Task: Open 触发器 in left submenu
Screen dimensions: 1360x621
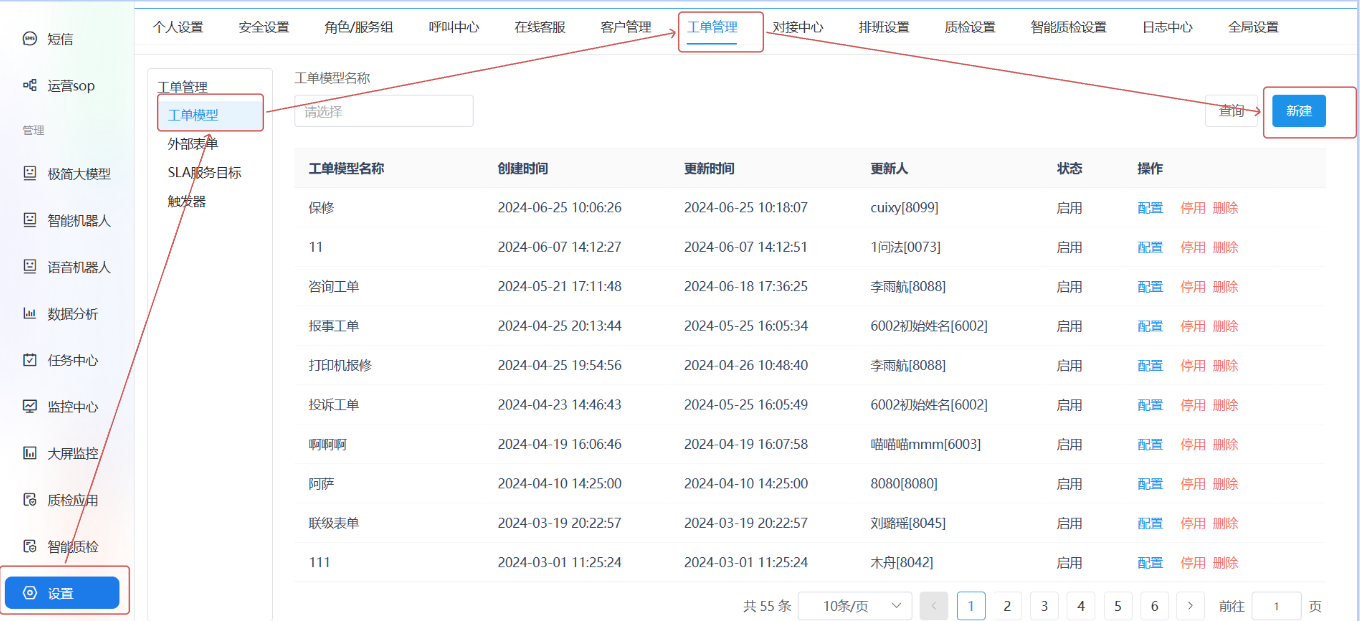Action: pos(187,201)
